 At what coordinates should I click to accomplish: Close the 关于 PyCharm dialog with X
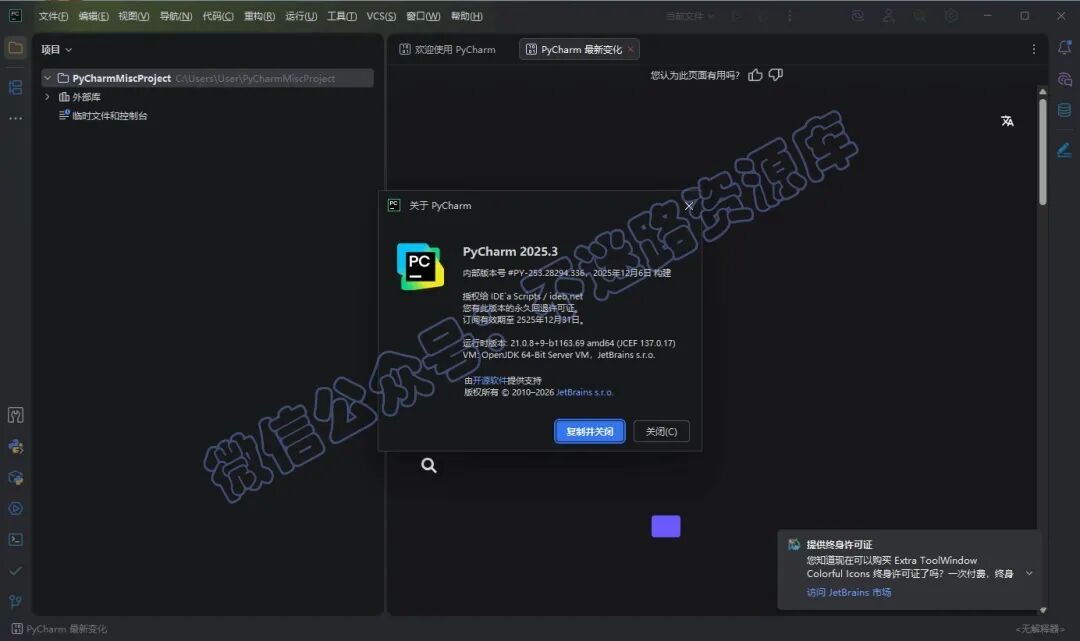[689, 206]
